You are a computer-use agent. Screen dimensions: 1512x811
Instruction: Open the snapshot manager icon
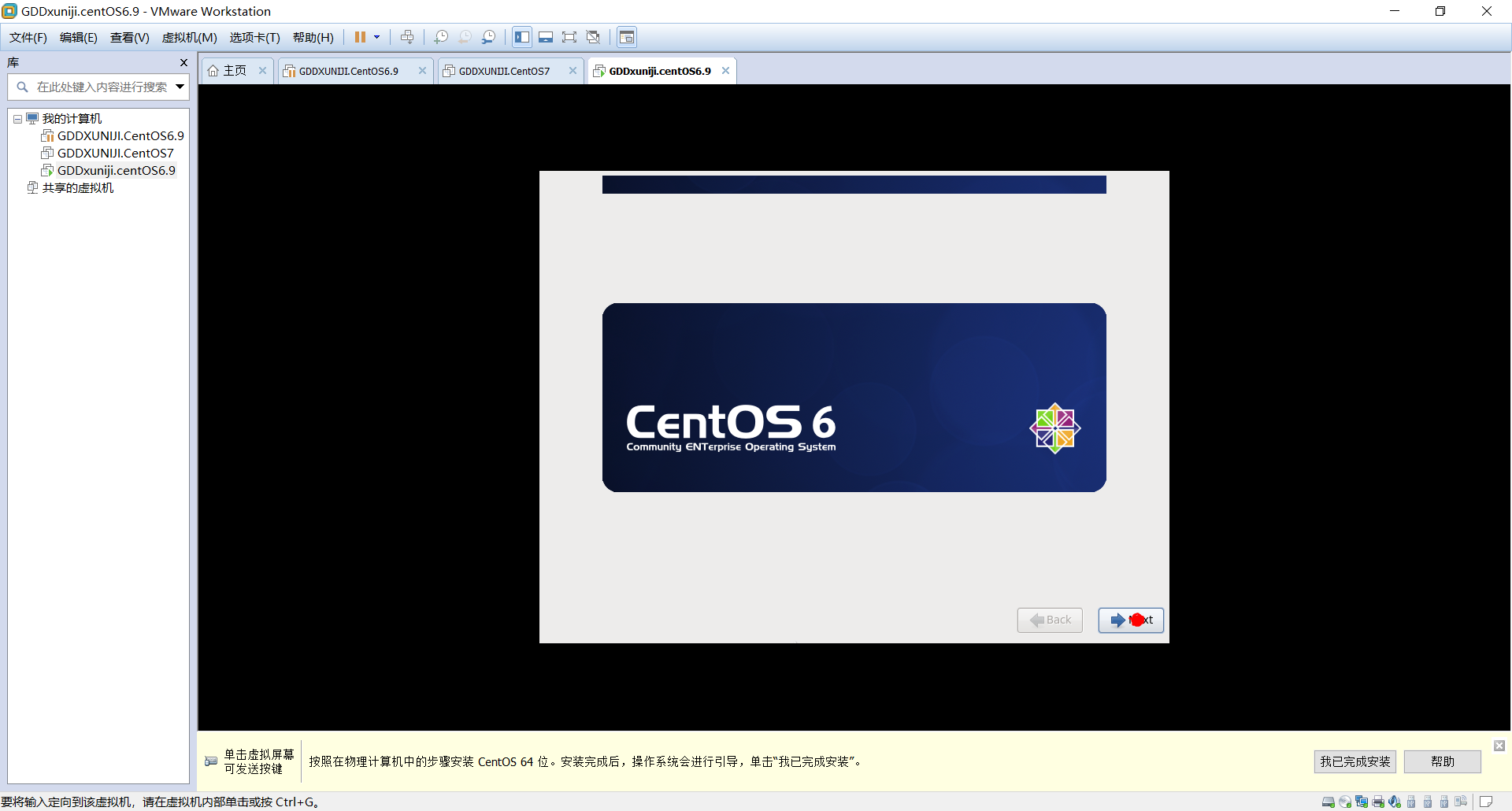pos(489,37)
